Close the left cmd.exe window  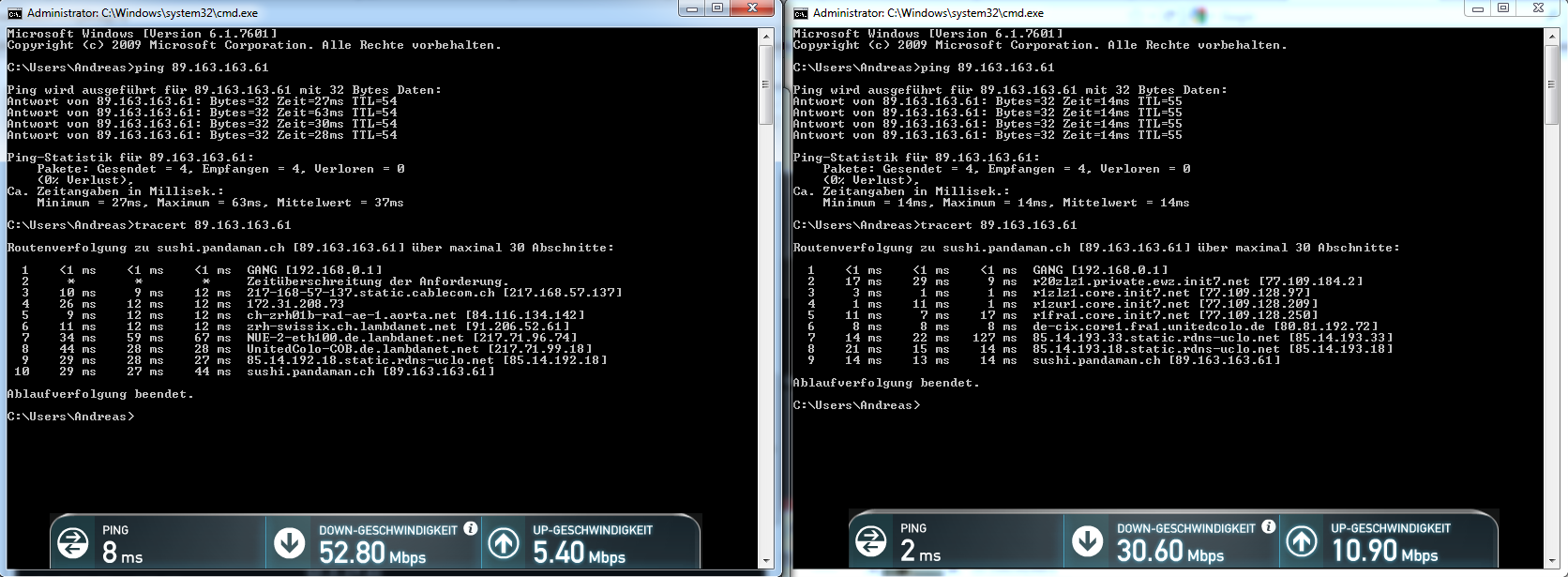coord(753,8)
